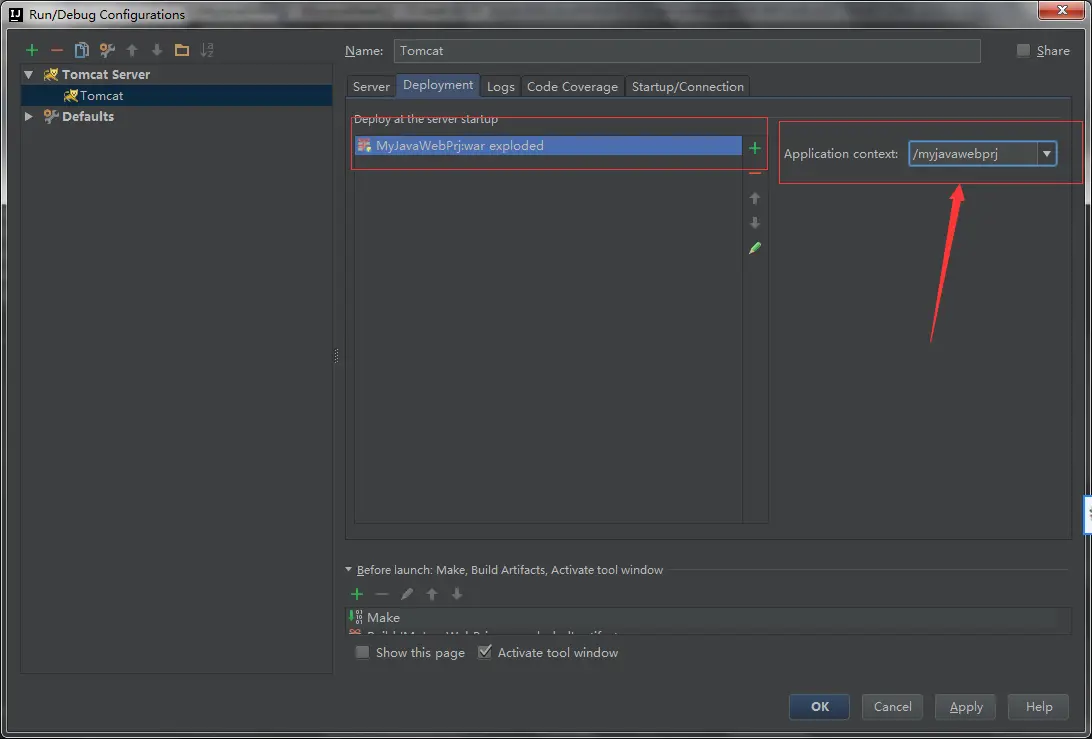Image resolution: width=1092 pixels, height=739 pixels.
Task: Select Tomcat configuration in tree
Action: [176, 95]
